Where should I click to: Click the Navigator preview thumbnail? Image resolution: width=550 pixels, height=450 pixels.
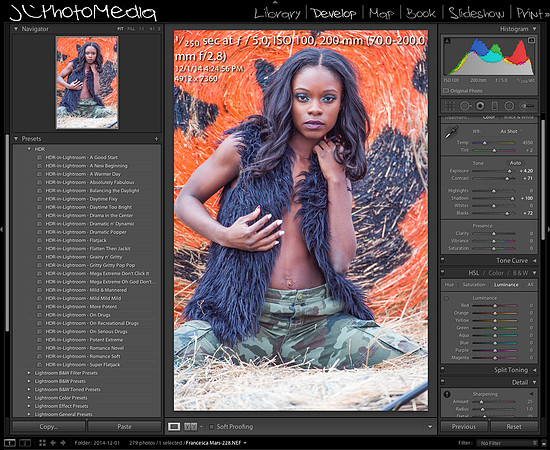87,82
